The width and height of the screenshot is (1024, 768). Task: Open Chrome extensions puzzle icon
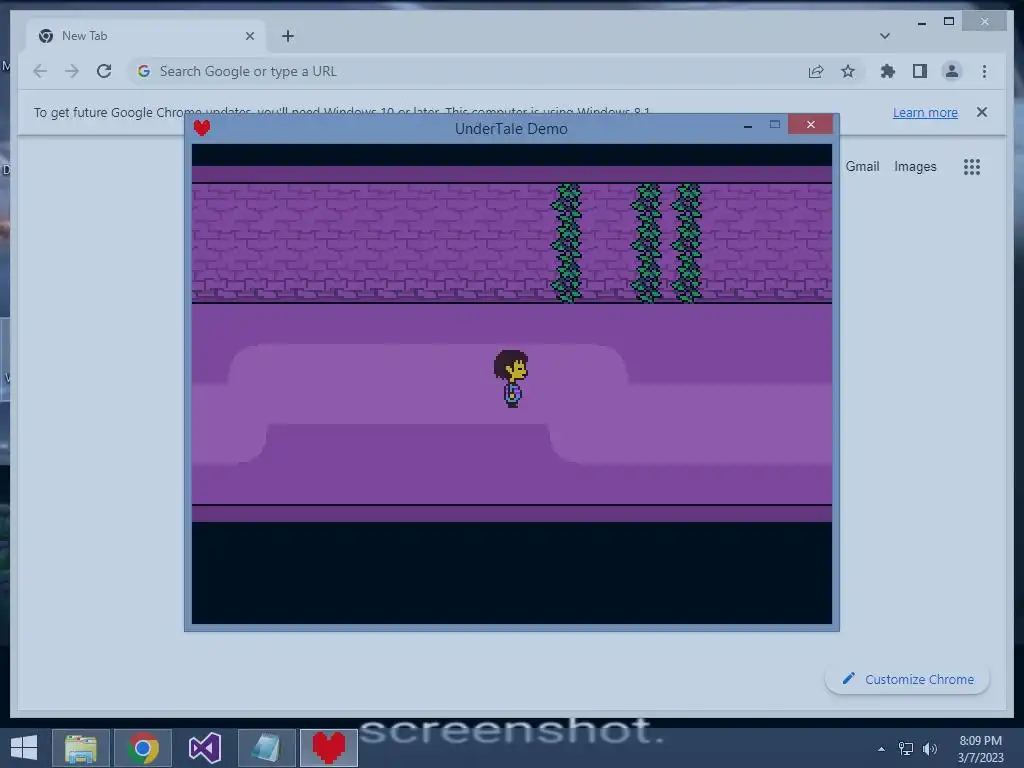(888, 71)
